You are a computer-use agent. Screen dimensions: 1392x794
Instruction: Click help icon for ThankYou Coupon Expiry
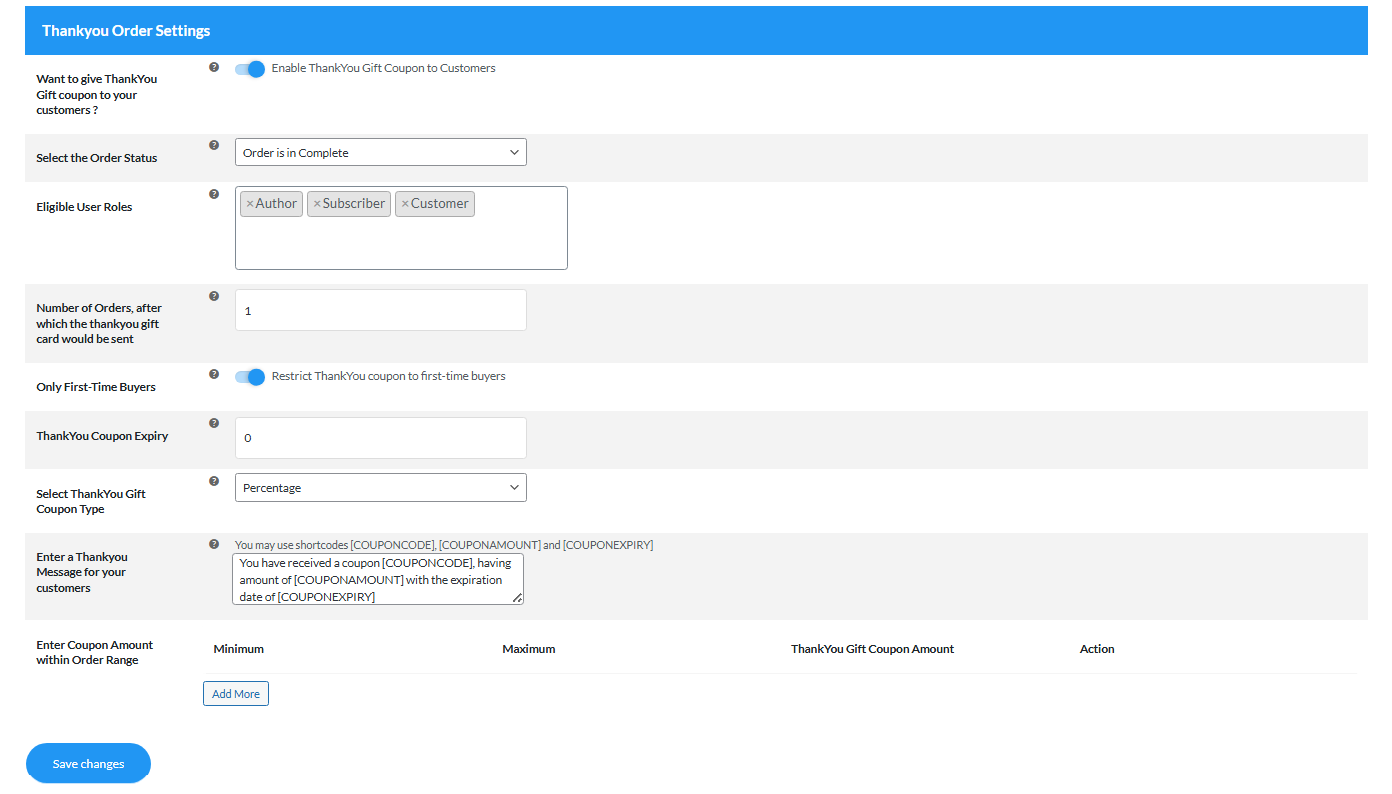pyautogui.click(x=213, y=423)
